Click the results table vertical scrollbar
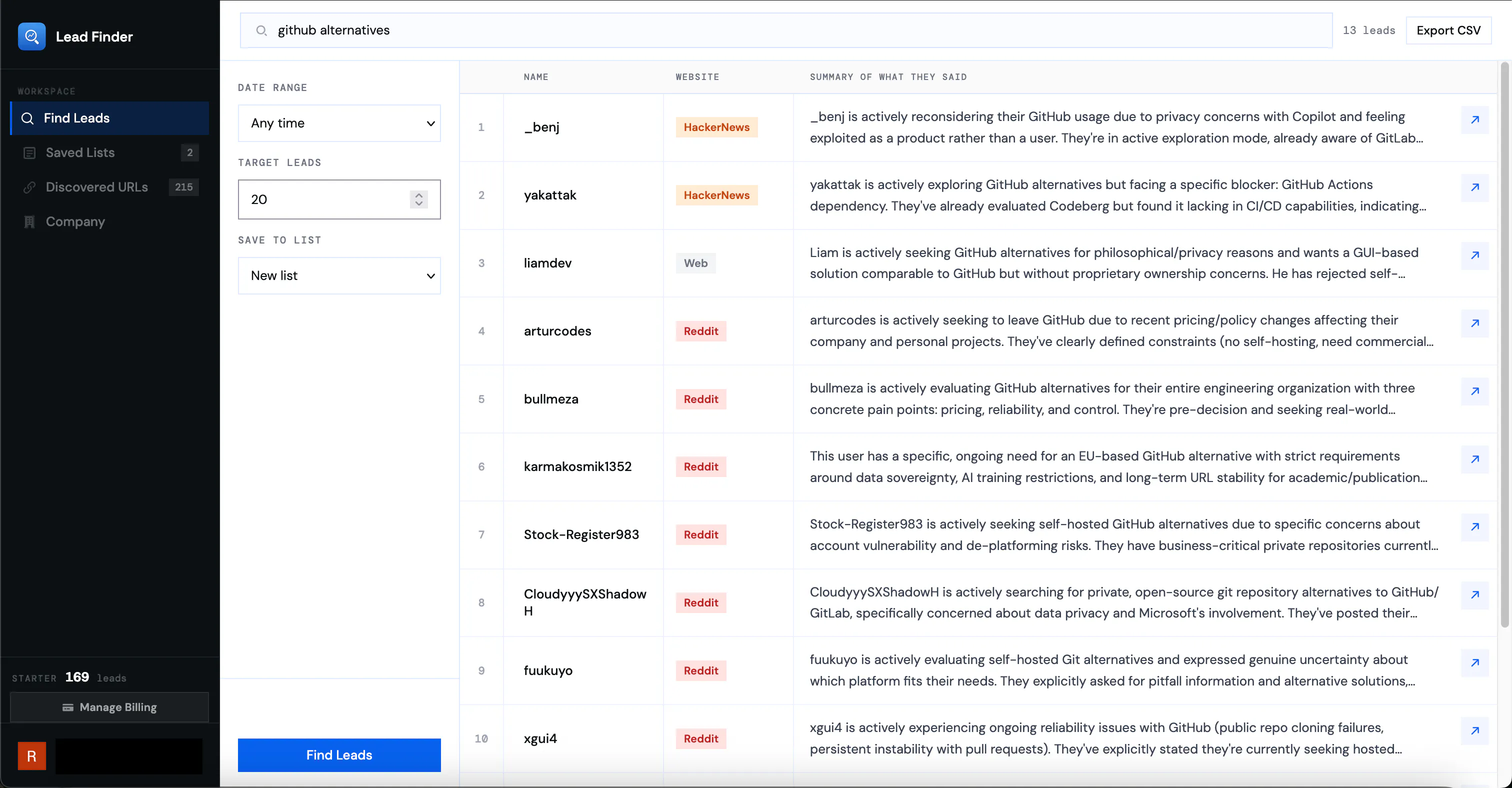1512x788 pixels. tap(1504, 346)
